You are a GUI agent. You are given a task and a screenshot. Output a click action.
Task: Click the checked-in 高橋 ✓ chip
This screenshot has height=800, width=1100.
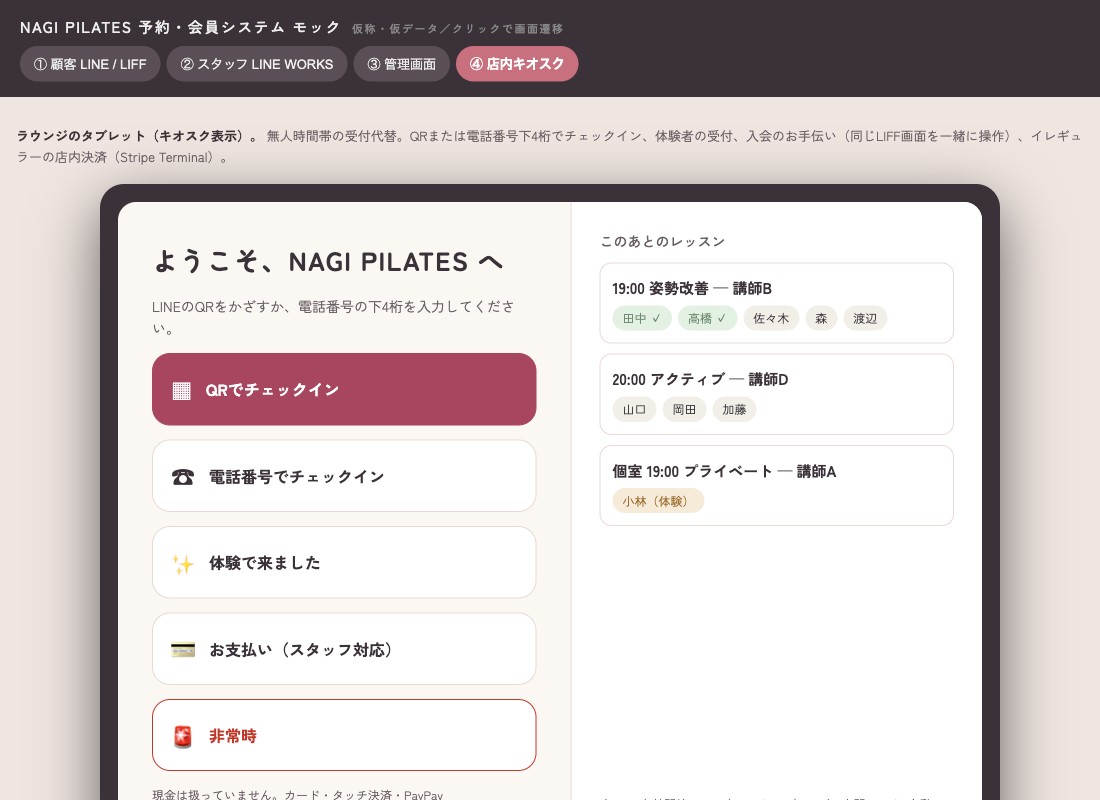707,319
